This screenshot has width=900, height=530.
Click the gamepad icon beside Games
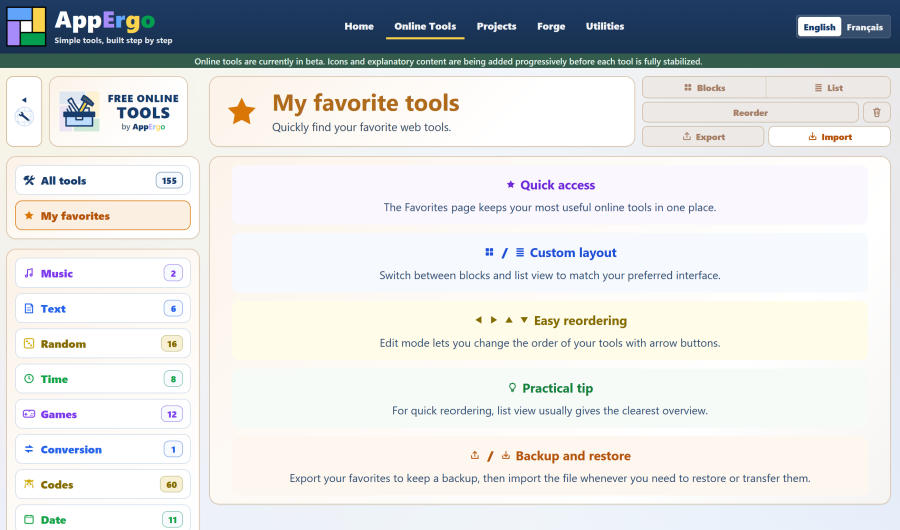pyautogui.click(x=29, y=414)
